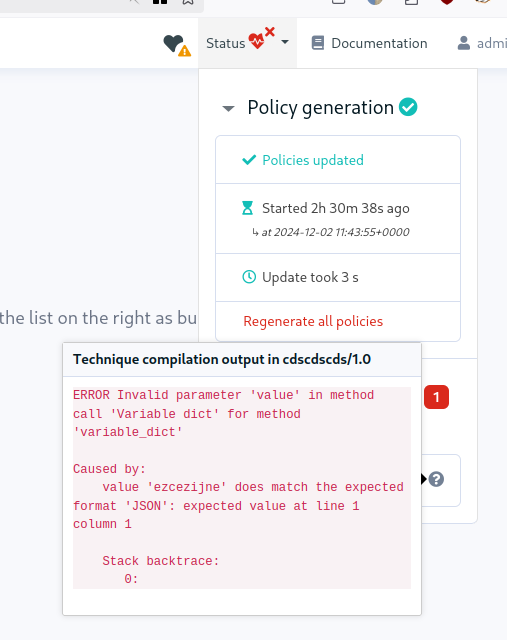
Task: Open the Status dropdown caret
Action: tap(285, 42)
